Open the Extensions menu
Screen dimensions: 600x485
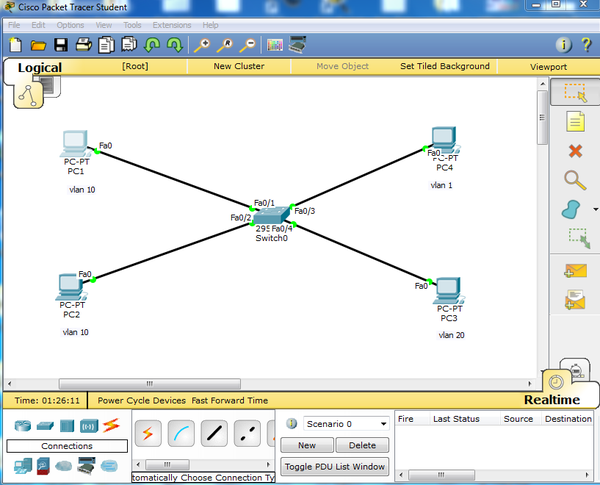172,25
